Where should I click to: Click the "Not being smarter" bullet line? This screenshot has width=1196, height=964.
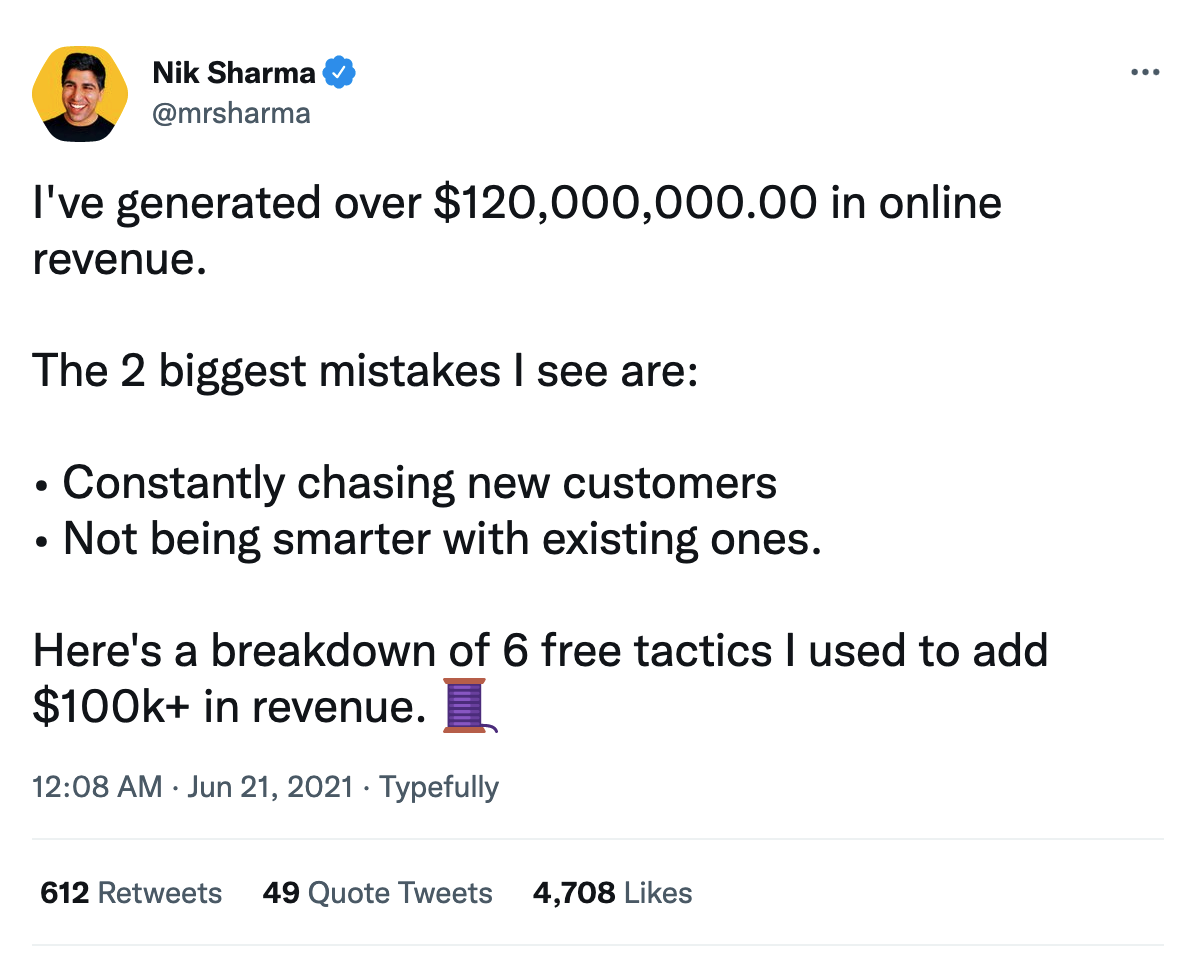(441, 540)
